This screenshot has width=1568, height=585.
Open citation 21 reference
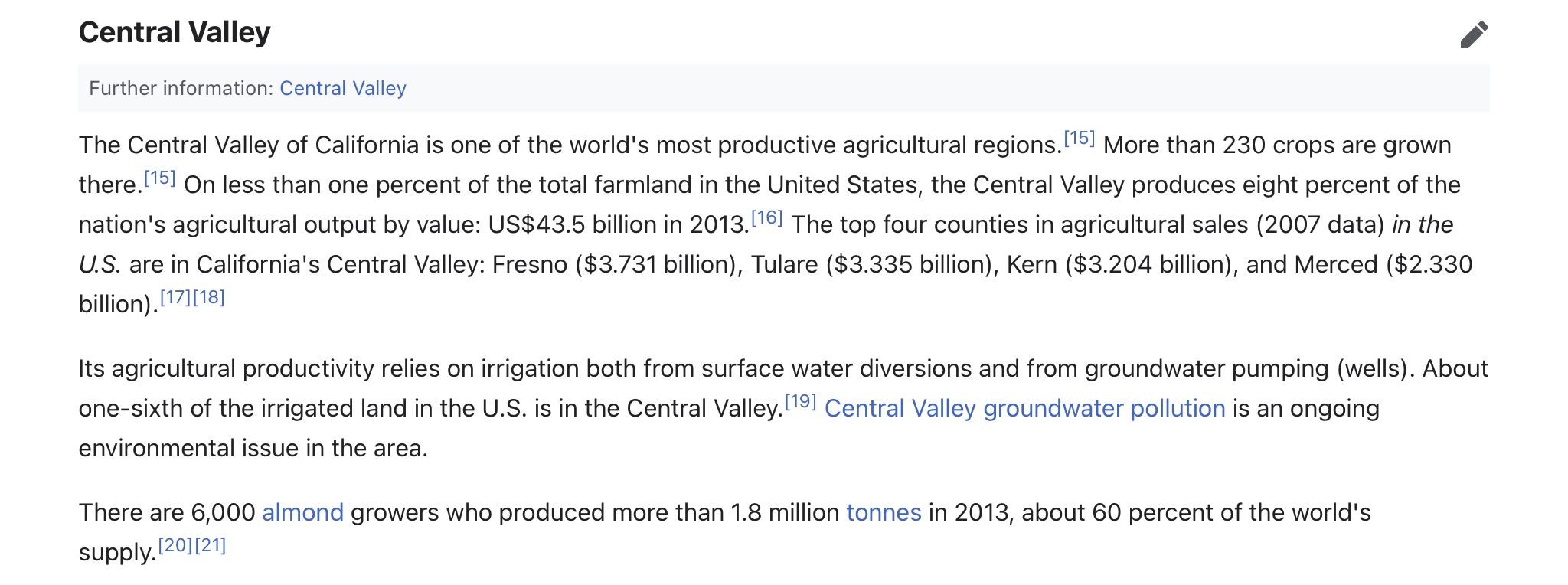coord(211,546)
